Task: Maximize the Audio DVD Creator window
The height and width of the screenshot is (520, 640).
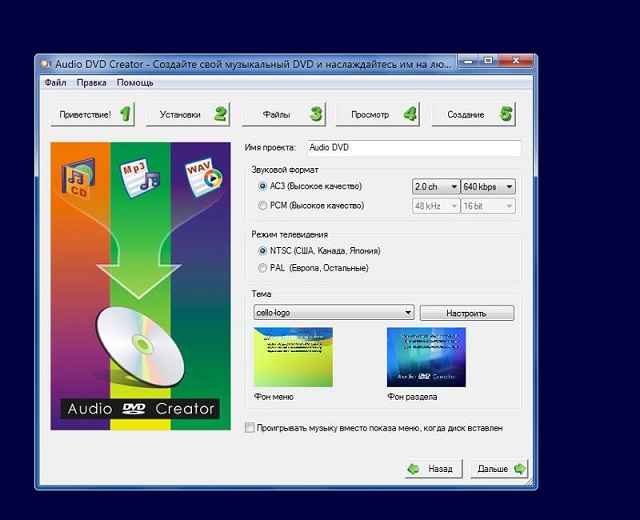Action: coord(488,61)
